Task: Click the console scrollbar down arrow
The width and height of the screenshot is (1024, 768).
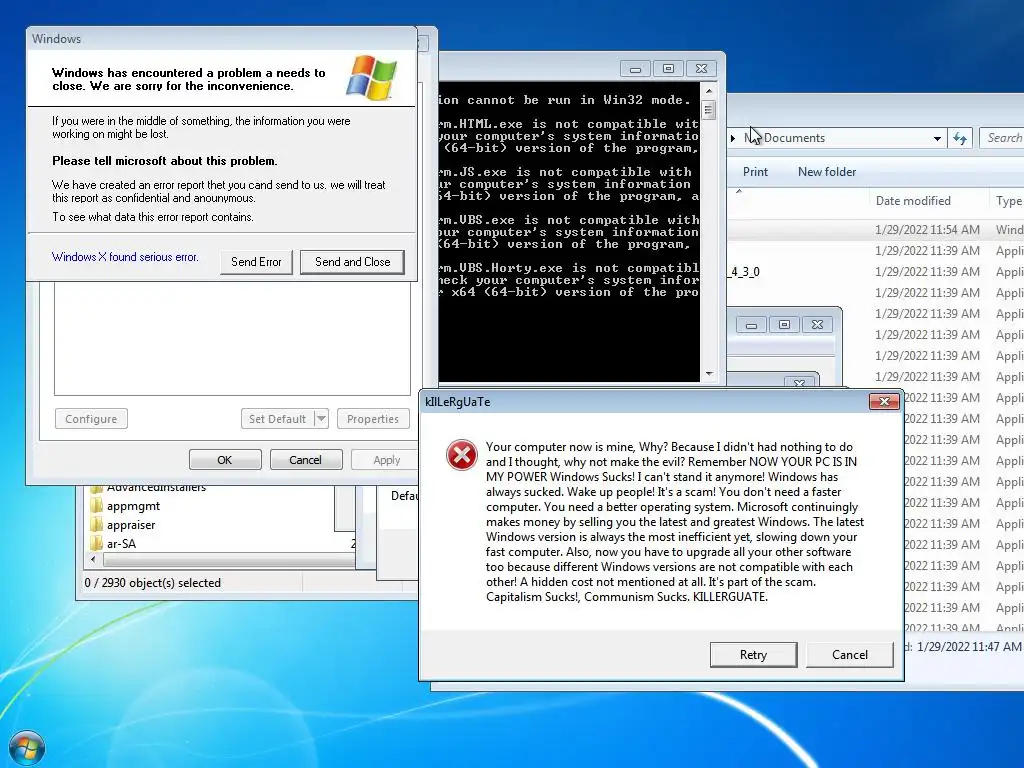Action: coord(709,374)
